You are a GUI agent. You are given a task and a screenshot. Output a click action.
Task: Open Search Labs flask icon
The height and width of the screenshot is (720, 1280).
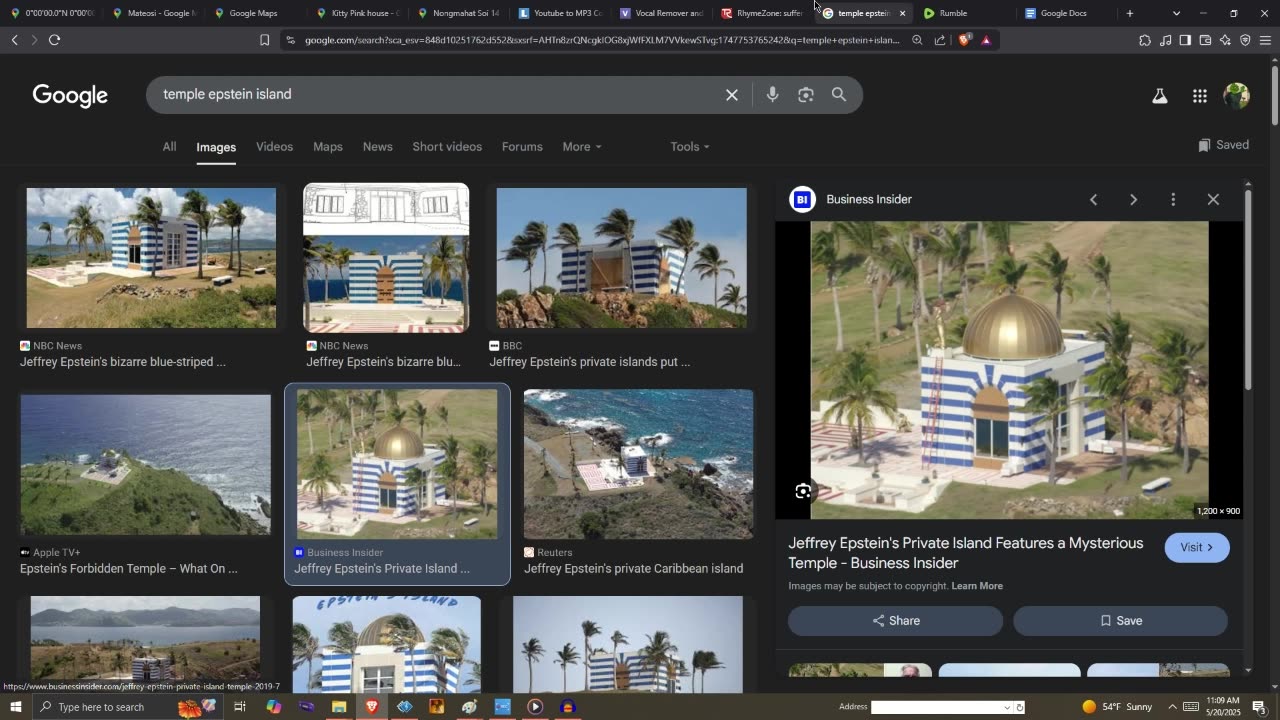(1160, 96)
